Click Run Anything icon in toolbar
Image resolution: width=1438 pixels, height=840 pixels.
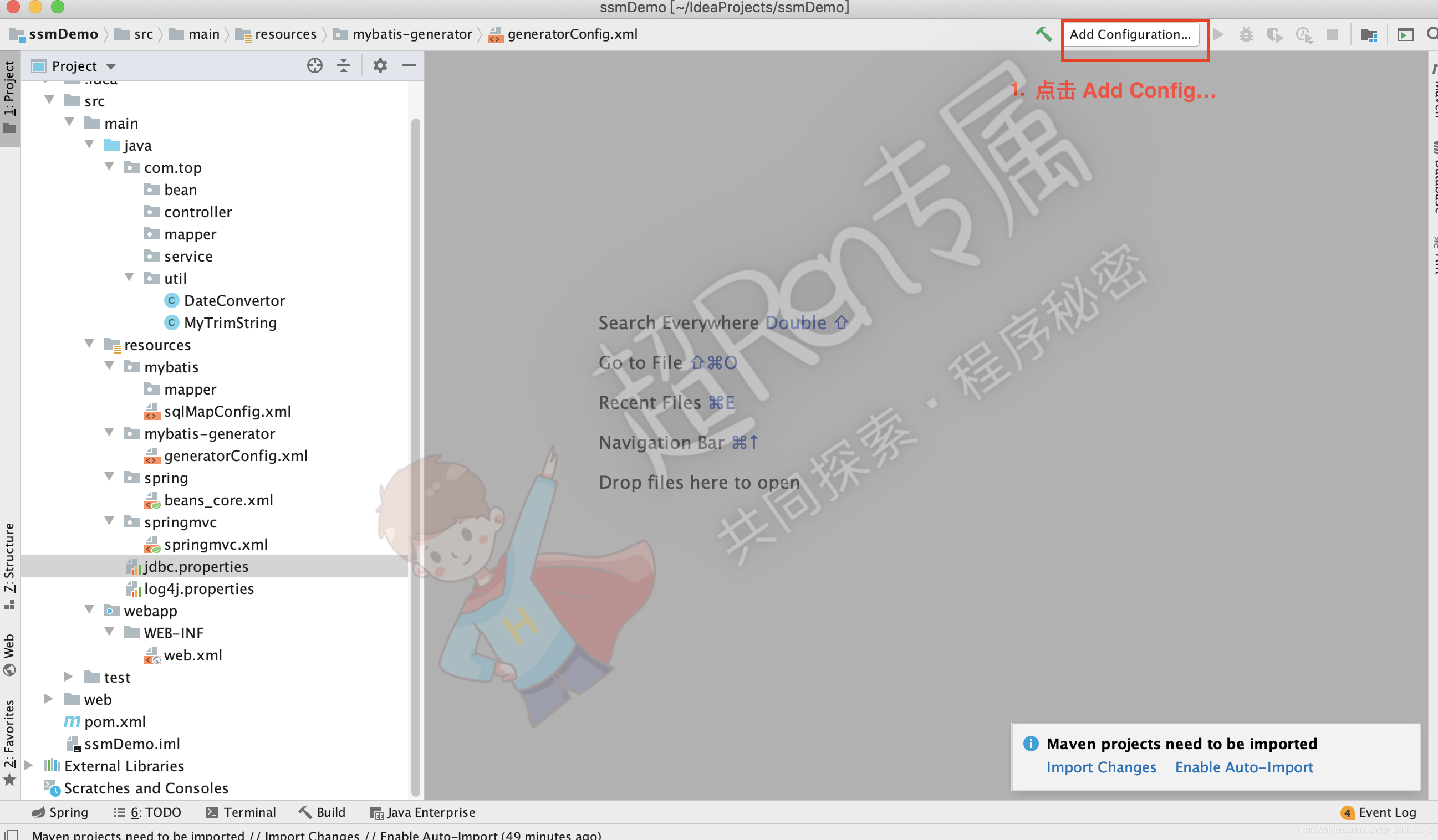(x=1405, y=35)
